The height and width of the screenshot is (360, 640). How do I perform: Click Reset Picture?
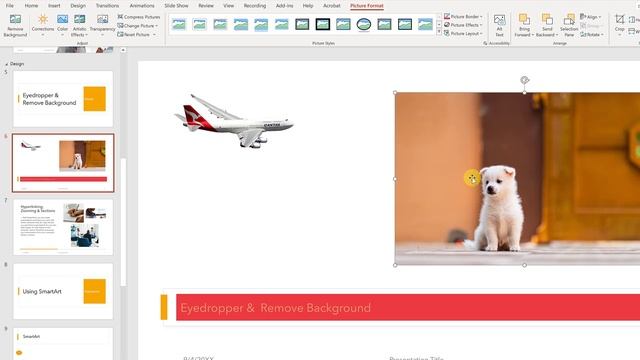click(133, 35)
